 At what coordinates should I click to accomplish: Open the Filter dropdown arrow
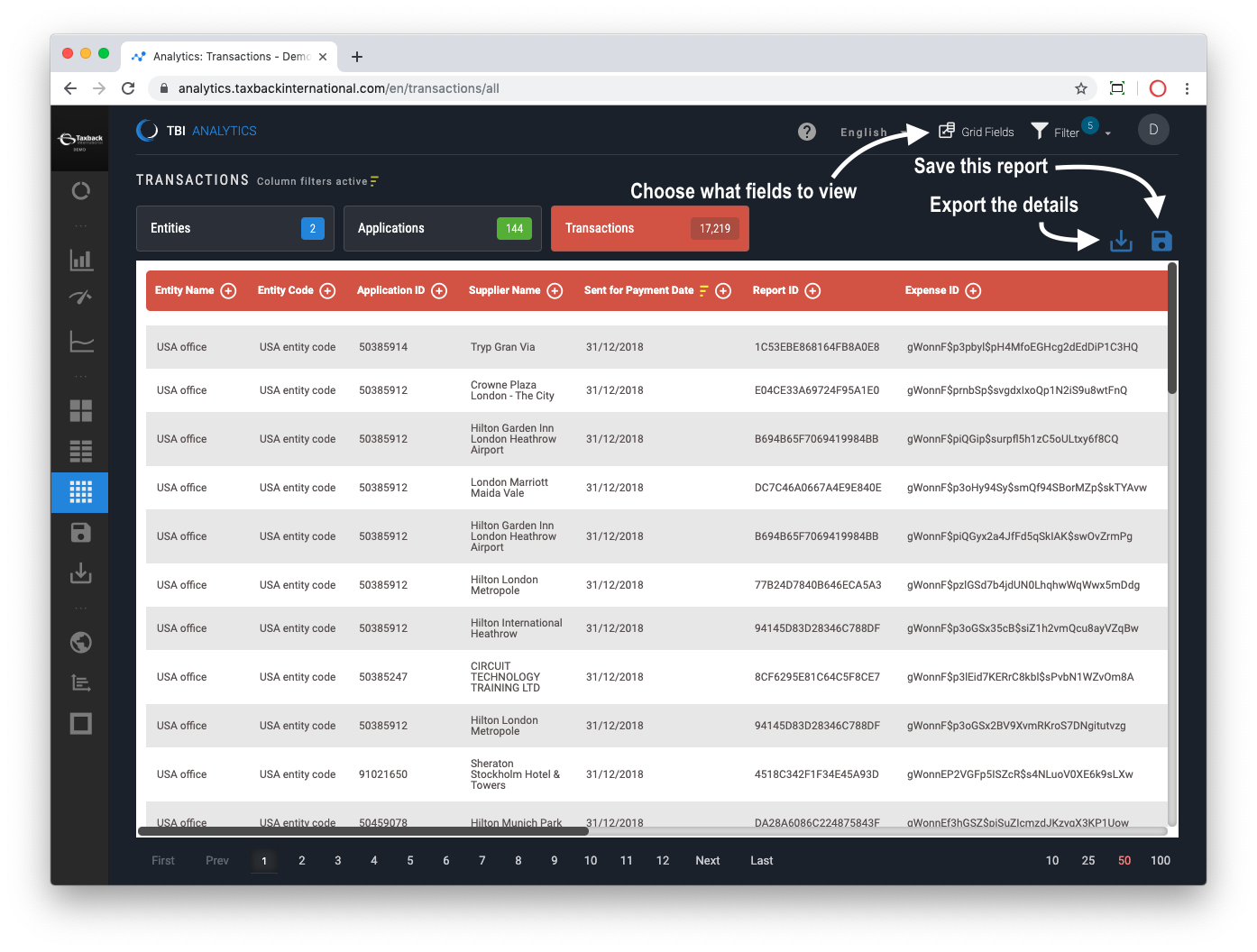coord(1108,133)
